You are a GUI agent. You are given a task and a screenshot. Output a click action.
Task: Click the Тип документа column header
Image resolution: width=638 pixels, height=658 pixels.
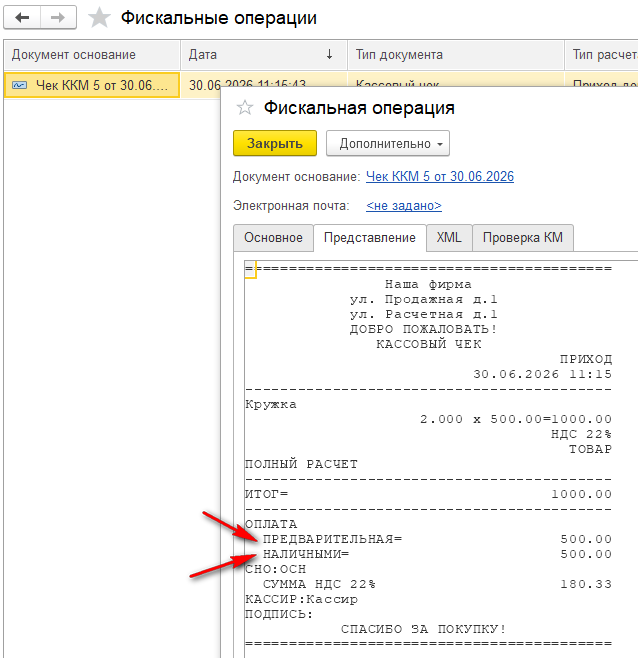coord(456,55)
